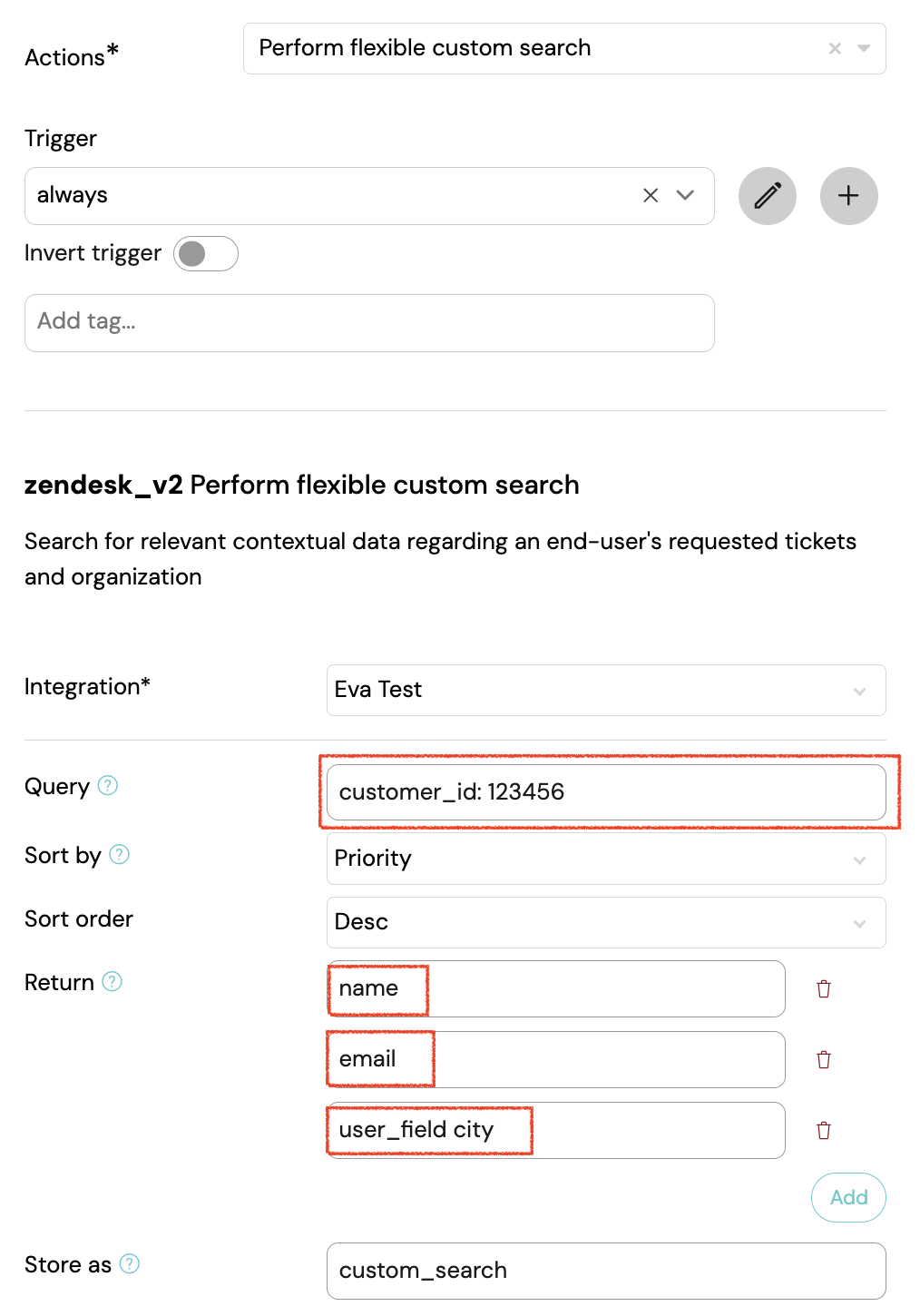Delete the 'user_field city' return field
Screen dimensions: 920x1316
[x=824, y=1131]
